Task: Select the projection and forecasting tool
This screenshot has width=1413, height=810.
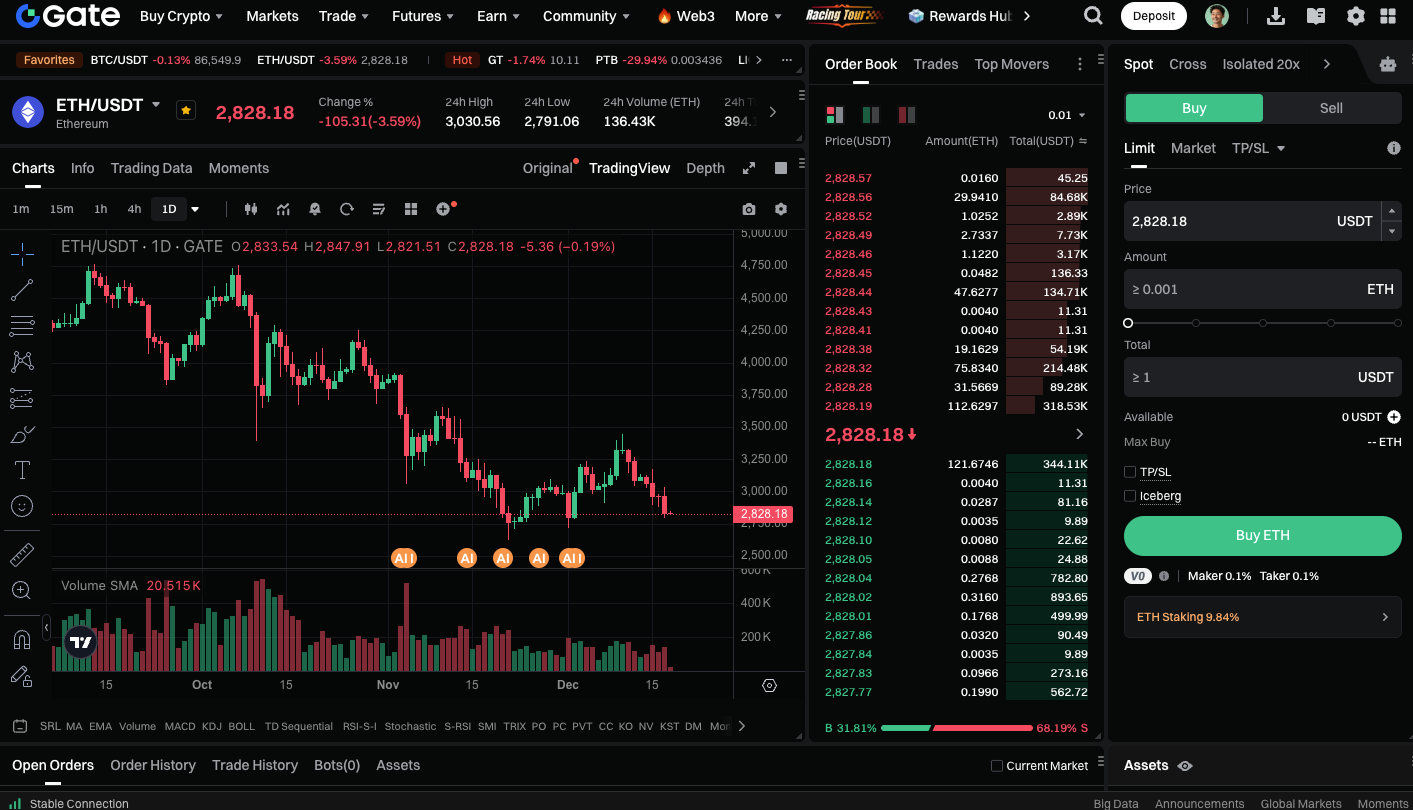Action: pos(22,398)
